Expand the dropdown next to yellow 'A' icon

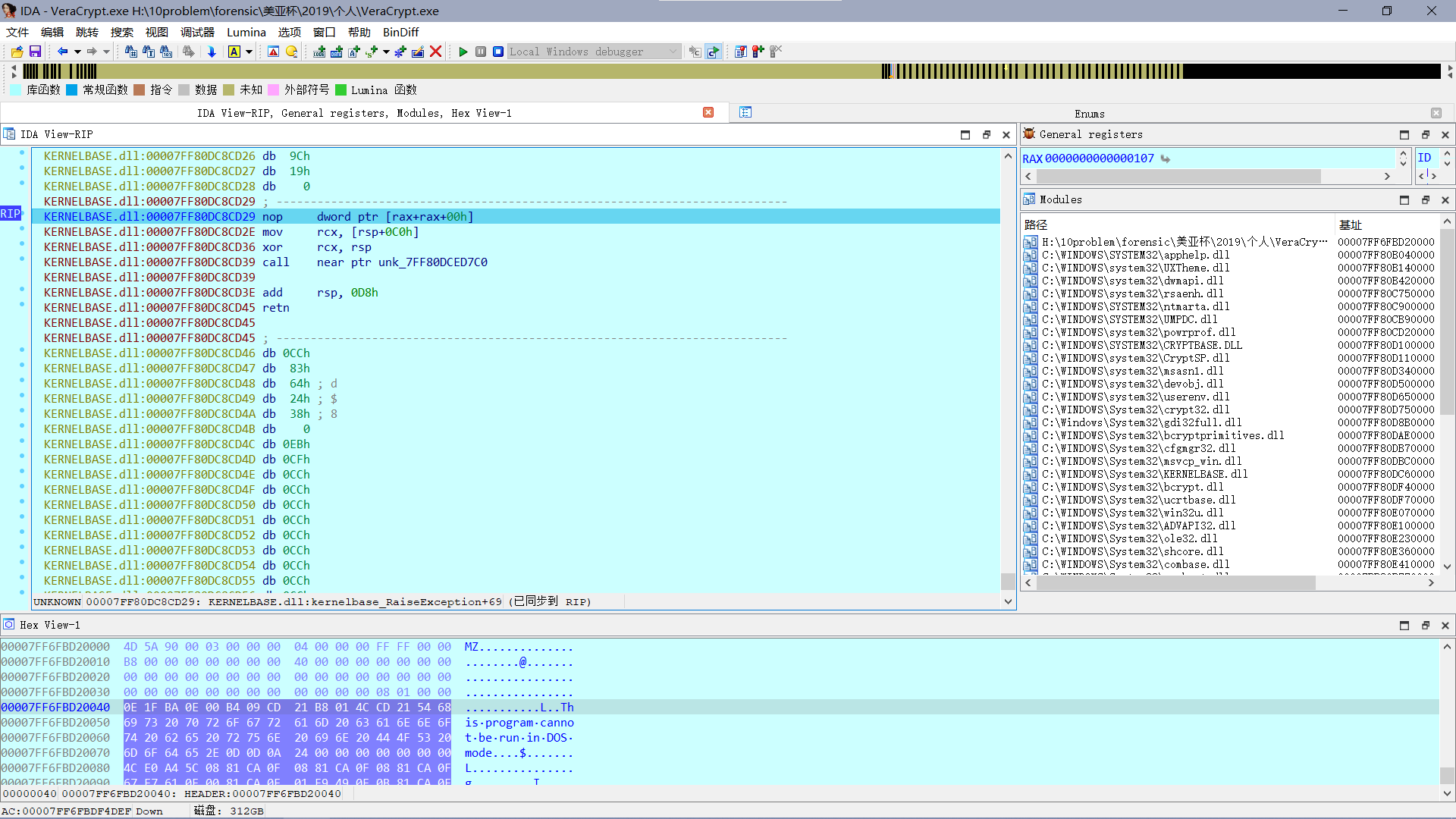[x=249, y=52]
